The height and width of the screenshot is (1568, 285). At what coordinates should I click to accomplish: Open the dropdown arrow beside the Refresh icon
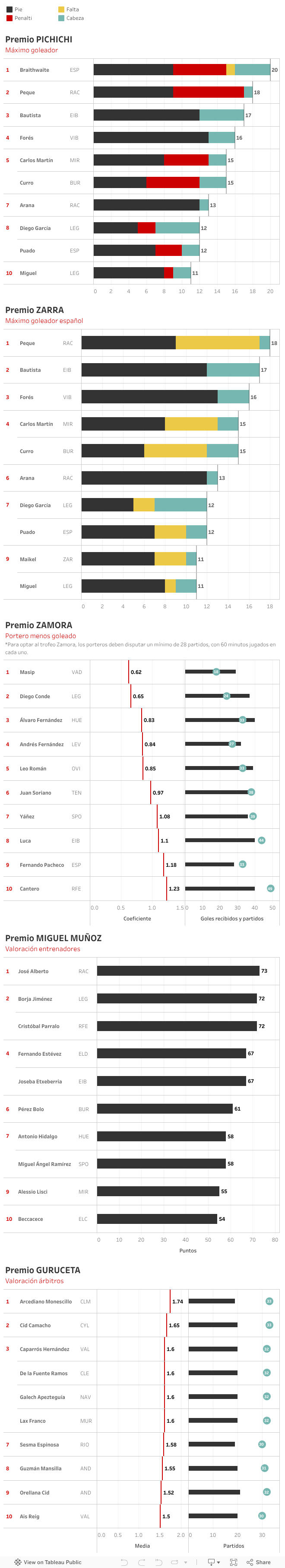tap(185, 1562)
